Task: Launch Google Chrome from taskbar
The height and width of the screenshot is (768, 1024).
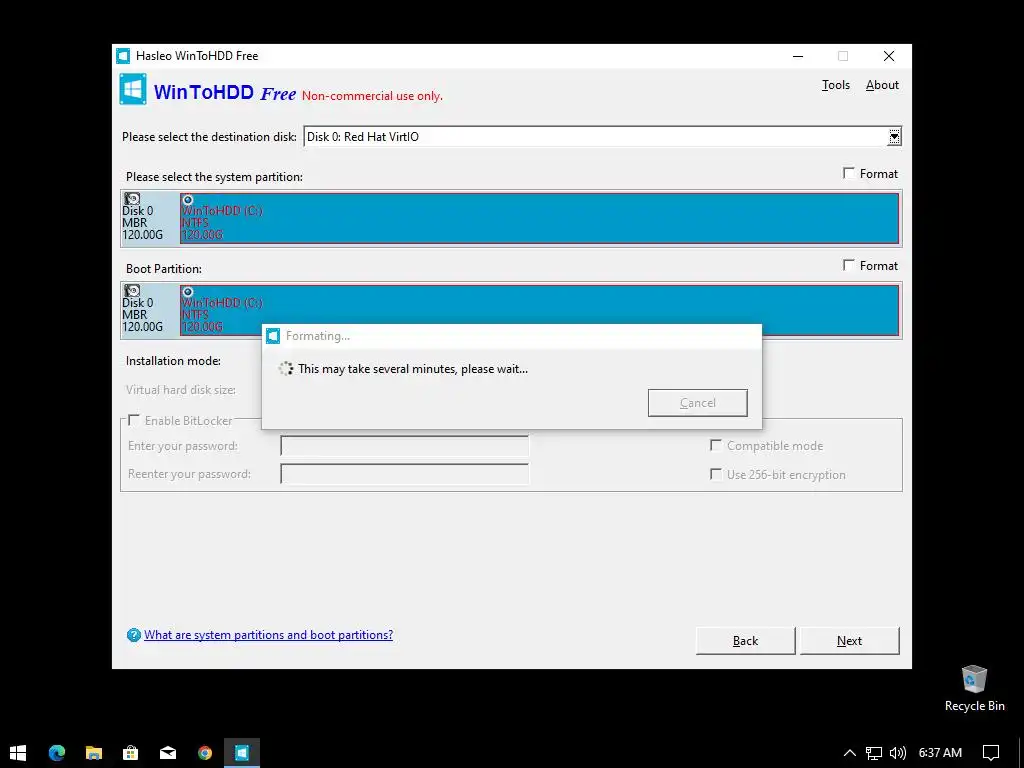Action: 205,753
